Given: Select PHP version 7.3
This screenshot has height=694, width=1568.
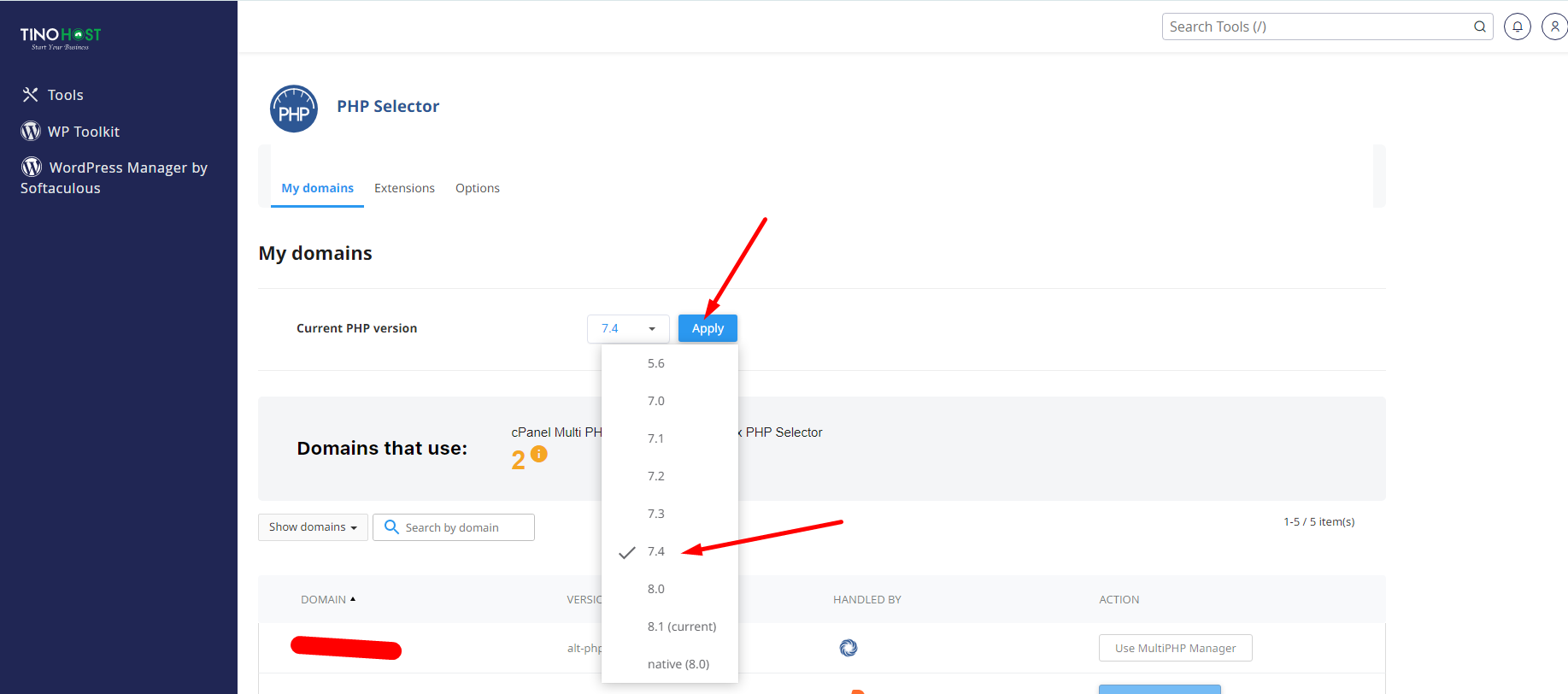Looking at the screenshot, I should 669,514.
